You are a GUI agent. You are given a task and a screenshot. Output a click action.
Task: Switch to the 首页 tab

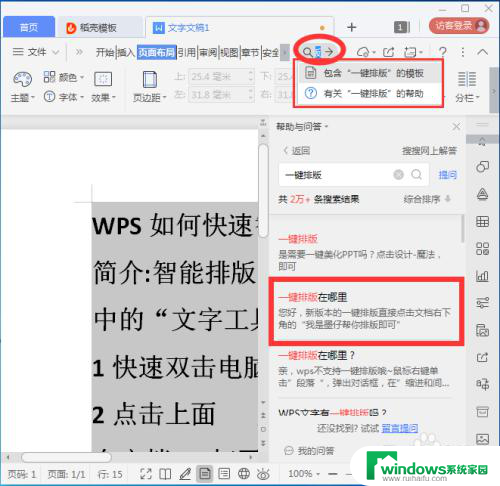point(29,27)
